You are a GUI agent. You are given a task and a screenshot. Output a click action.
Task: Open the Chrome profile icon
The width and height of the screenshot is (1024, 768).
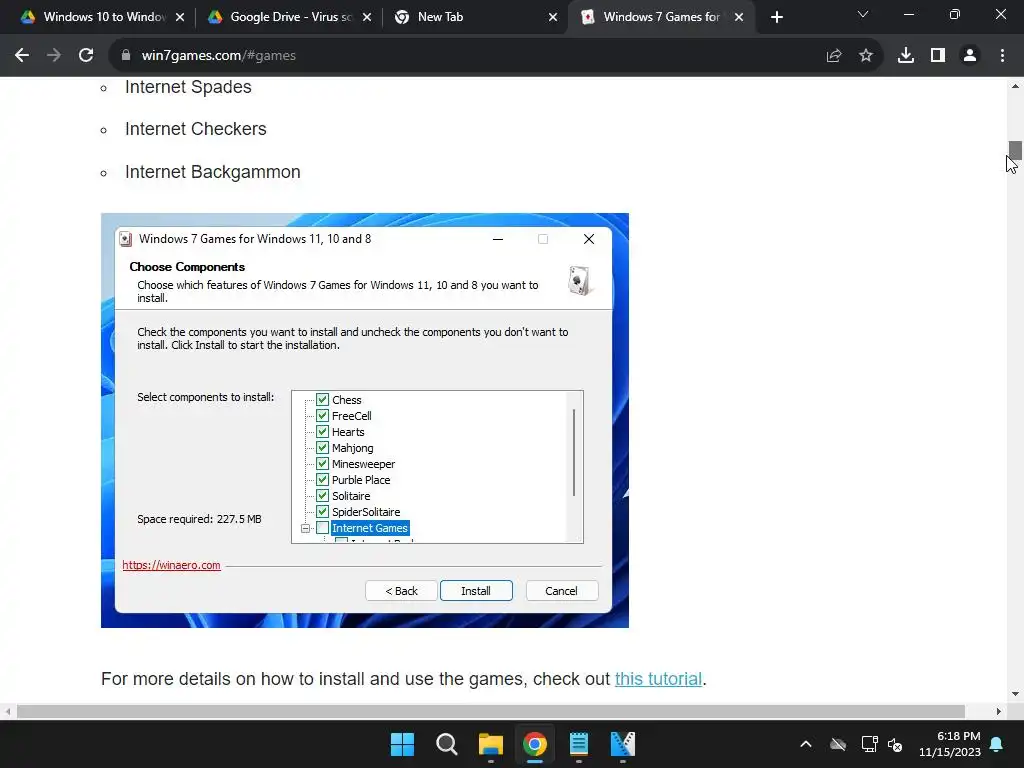[x=970, y=56]
